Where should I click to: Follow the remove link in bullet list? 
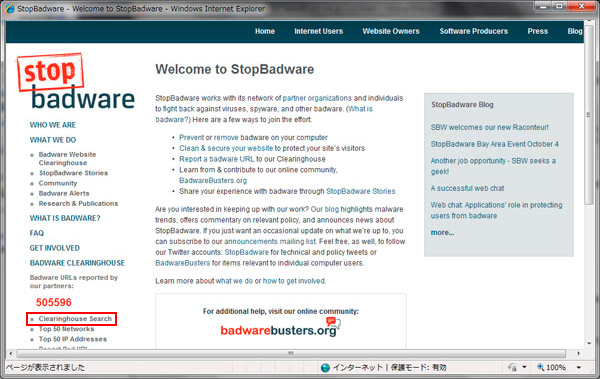click(x=226, y=137)
